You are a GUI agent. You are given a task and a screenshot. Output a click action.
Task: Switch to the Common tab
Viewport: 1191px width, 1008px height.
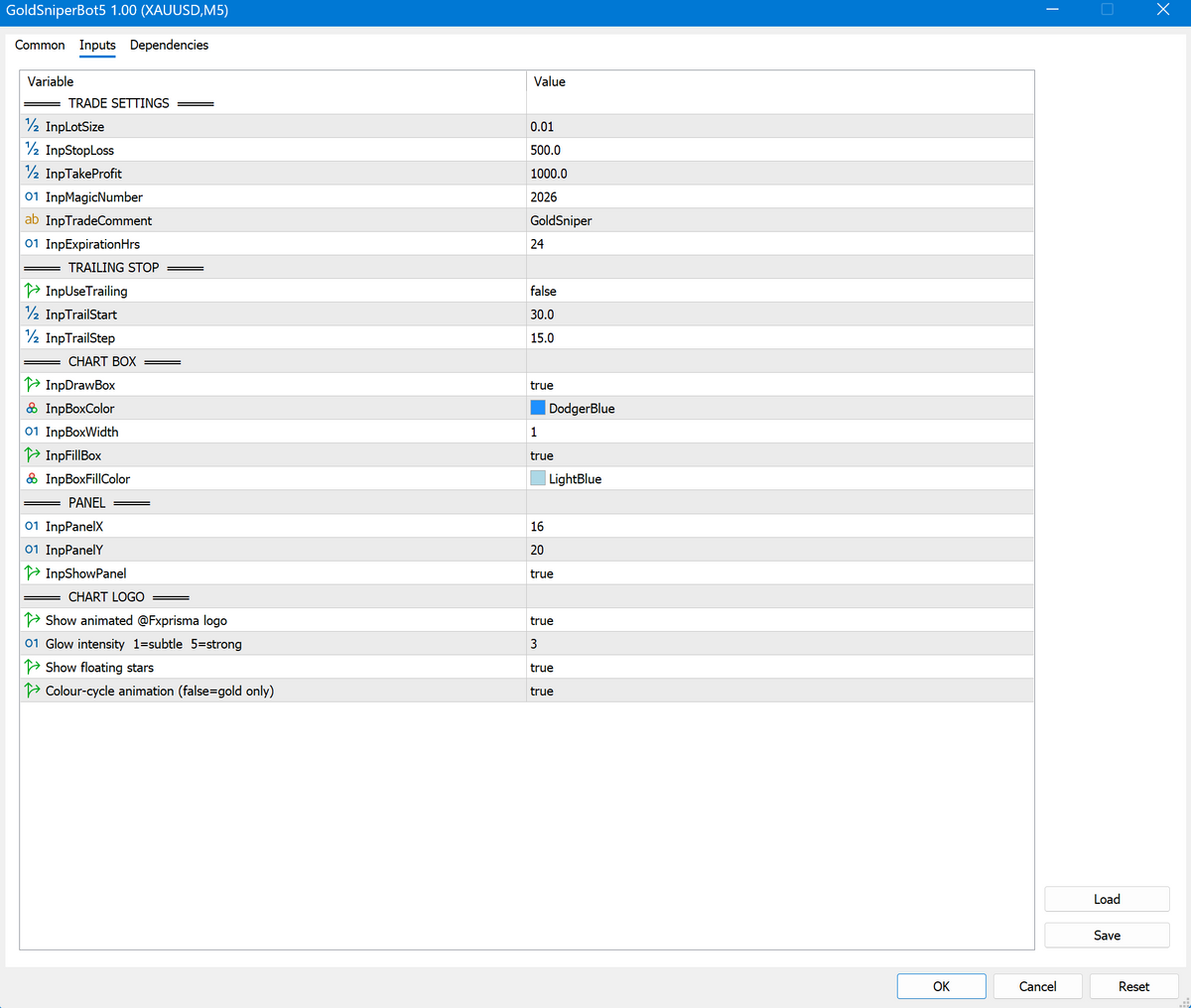tap(40, 45)
